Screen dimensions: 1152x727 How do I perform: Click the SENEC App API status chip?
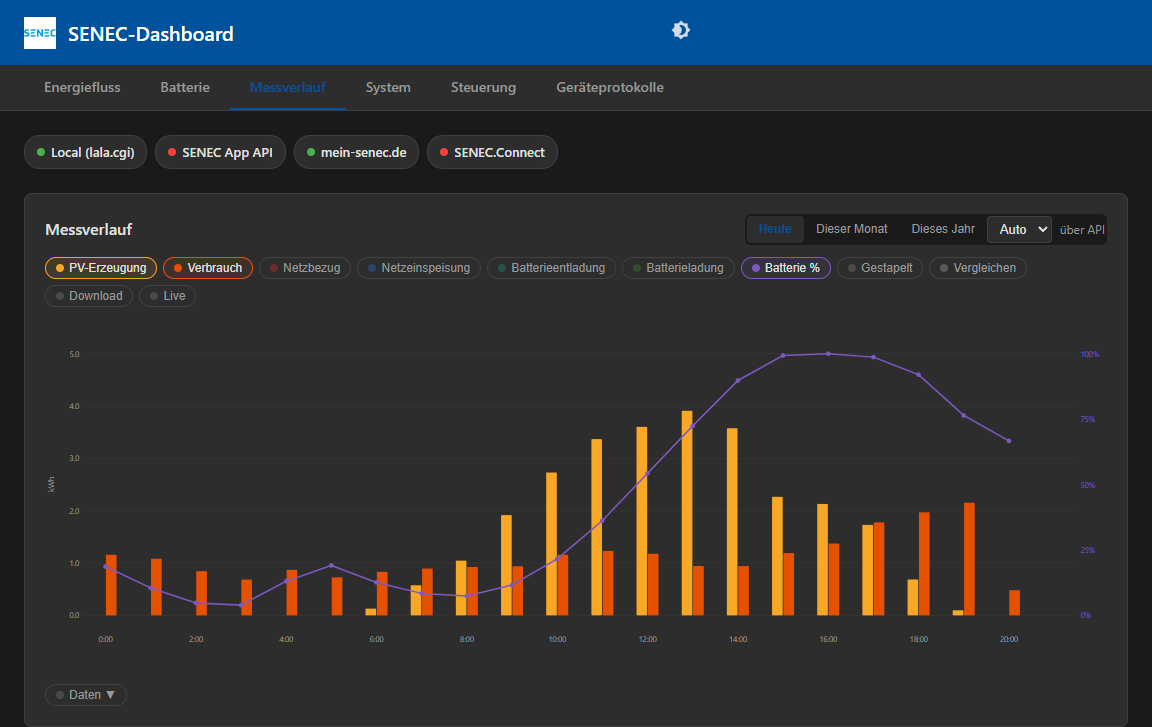coord(220,152)
